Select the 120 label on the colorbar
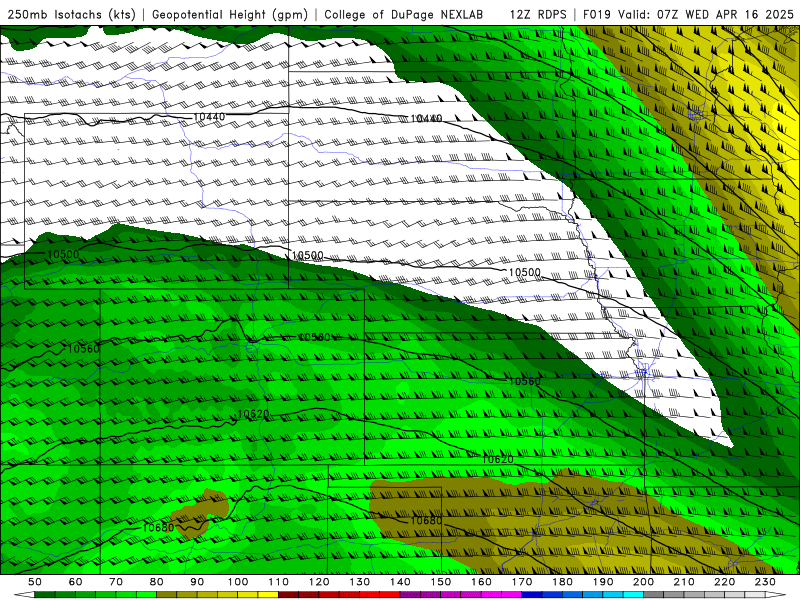Viewport: 800px width, 600px height. (x=319, y=582)
